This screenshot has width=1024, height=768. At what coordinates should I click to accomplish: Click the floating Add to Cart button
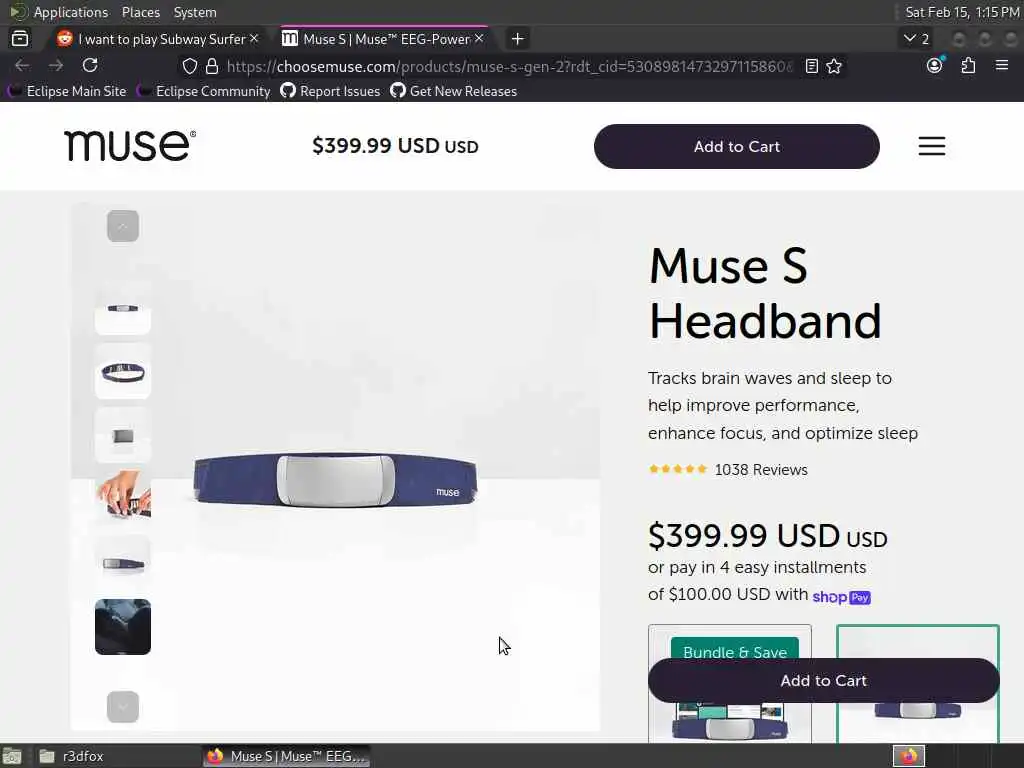click(x=824, y=680)
